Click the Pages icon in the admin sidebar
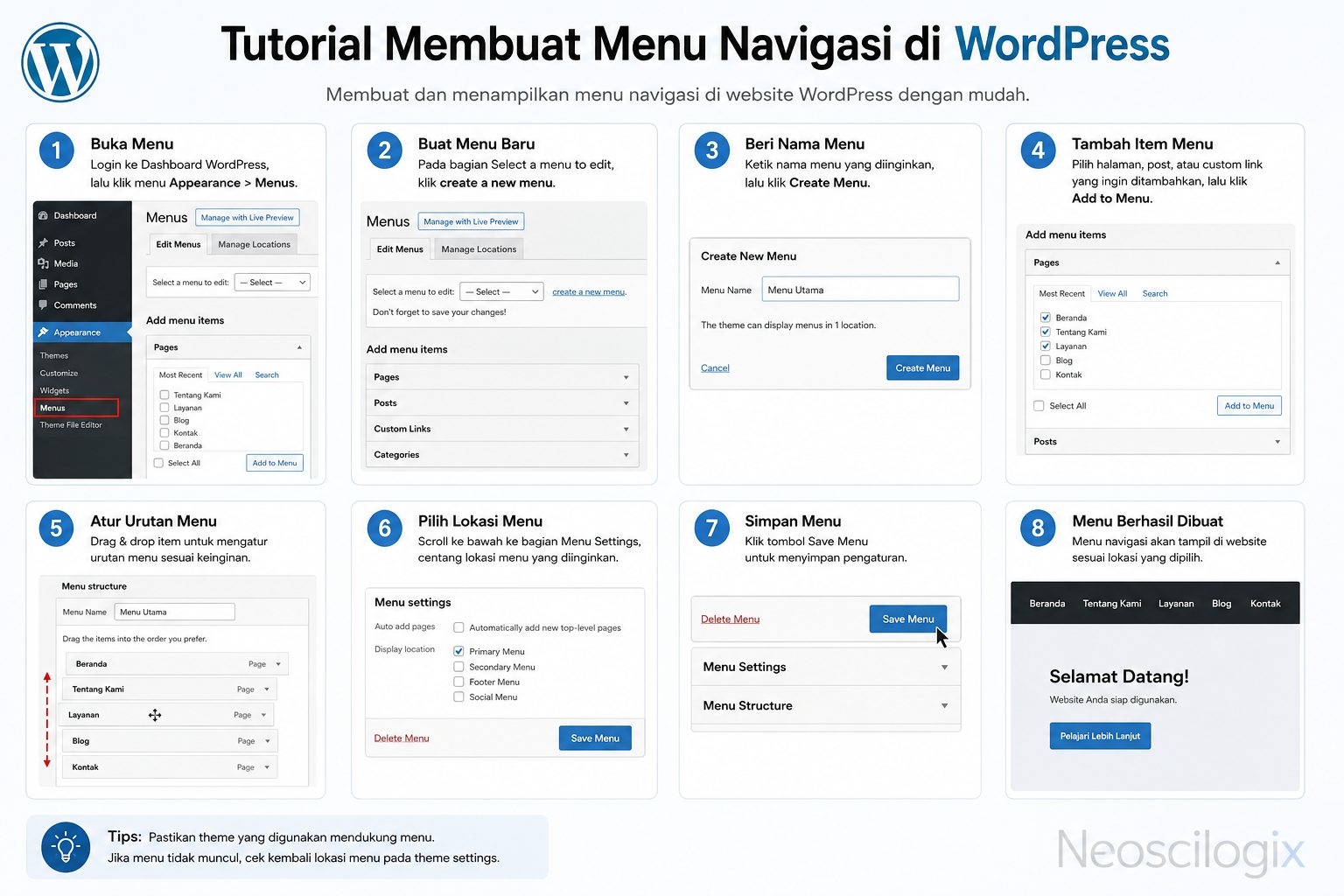The height and width of the screenshot is (896, 1344). click(43, 284)
